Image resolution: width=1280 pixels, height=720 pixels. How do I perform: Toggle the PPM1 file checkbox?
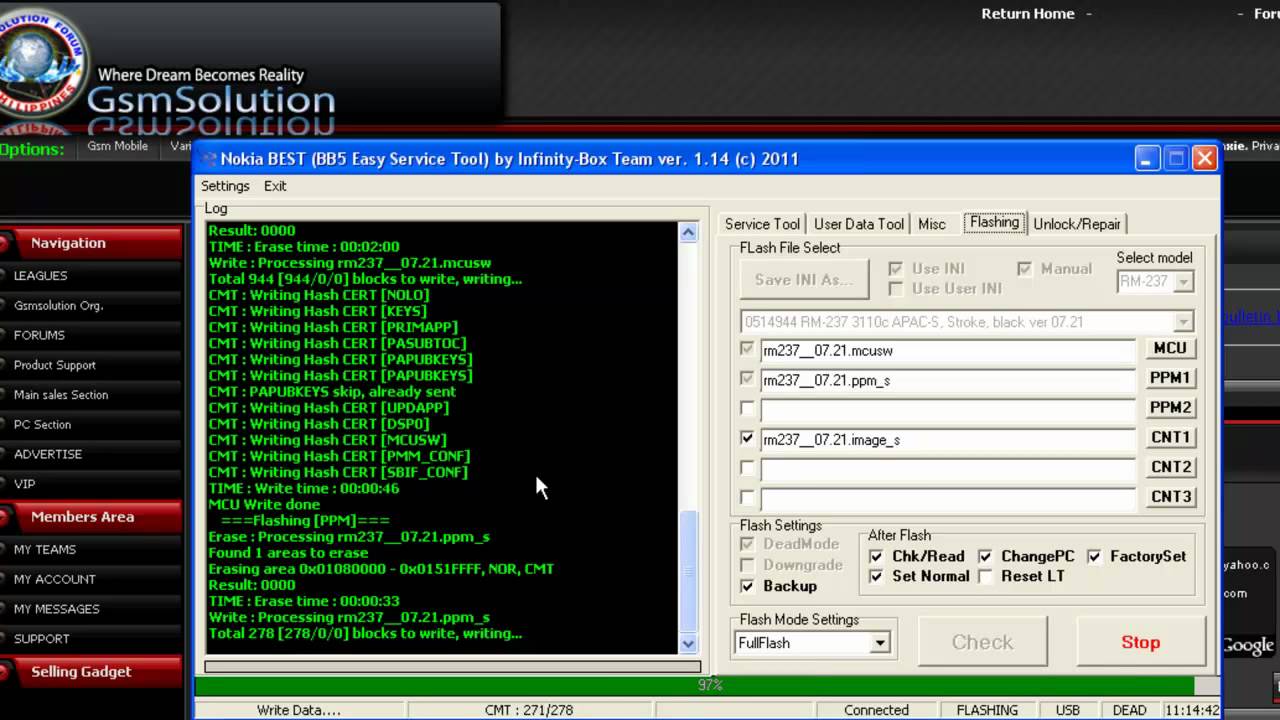pos(747,379)
